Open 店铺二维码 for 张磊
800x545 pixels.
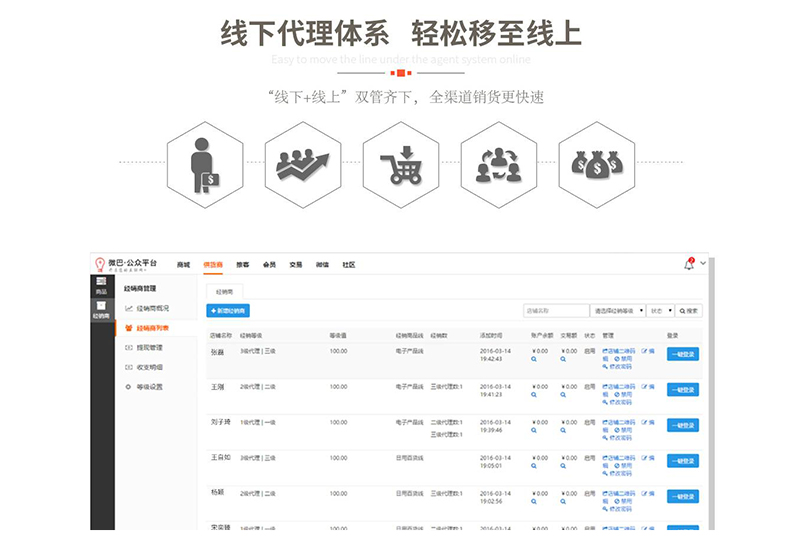(x=619, y=351)
